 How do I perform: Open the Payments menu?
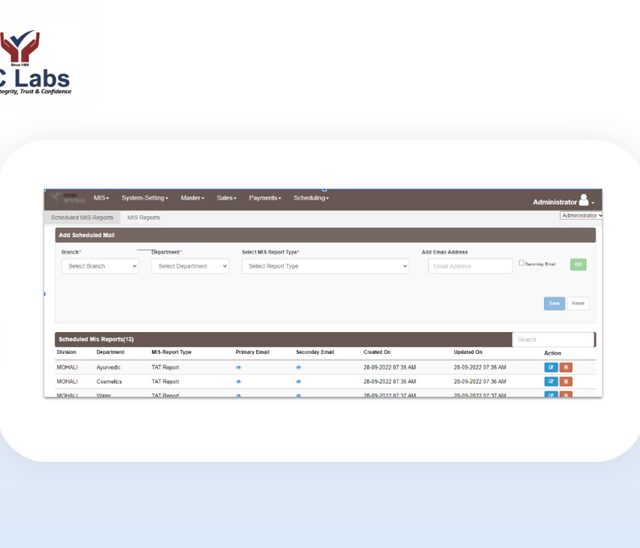(x=265, y=198)
